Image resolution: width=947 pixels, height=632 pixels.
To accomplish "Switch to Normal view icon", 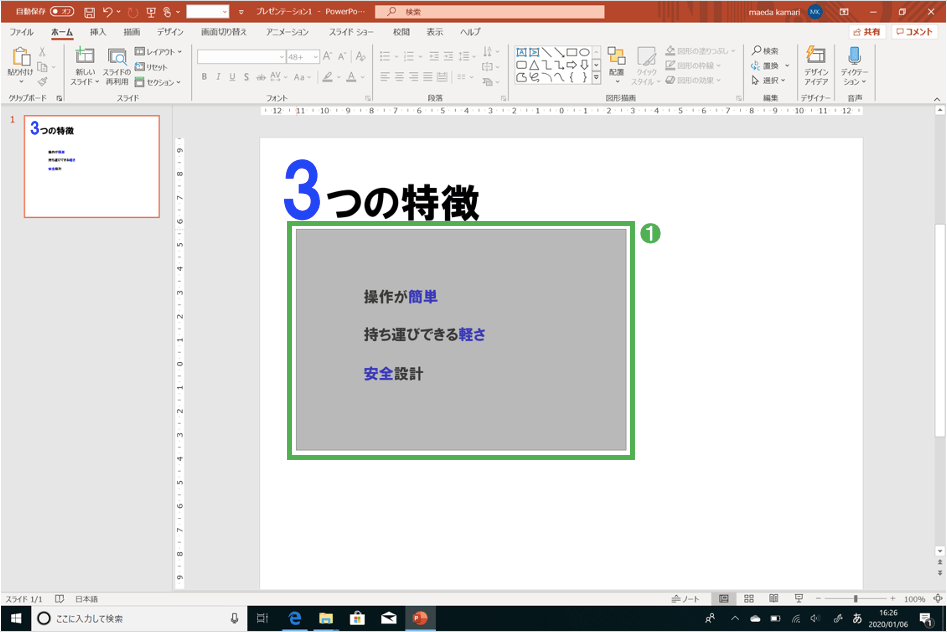I will [724, 599].
